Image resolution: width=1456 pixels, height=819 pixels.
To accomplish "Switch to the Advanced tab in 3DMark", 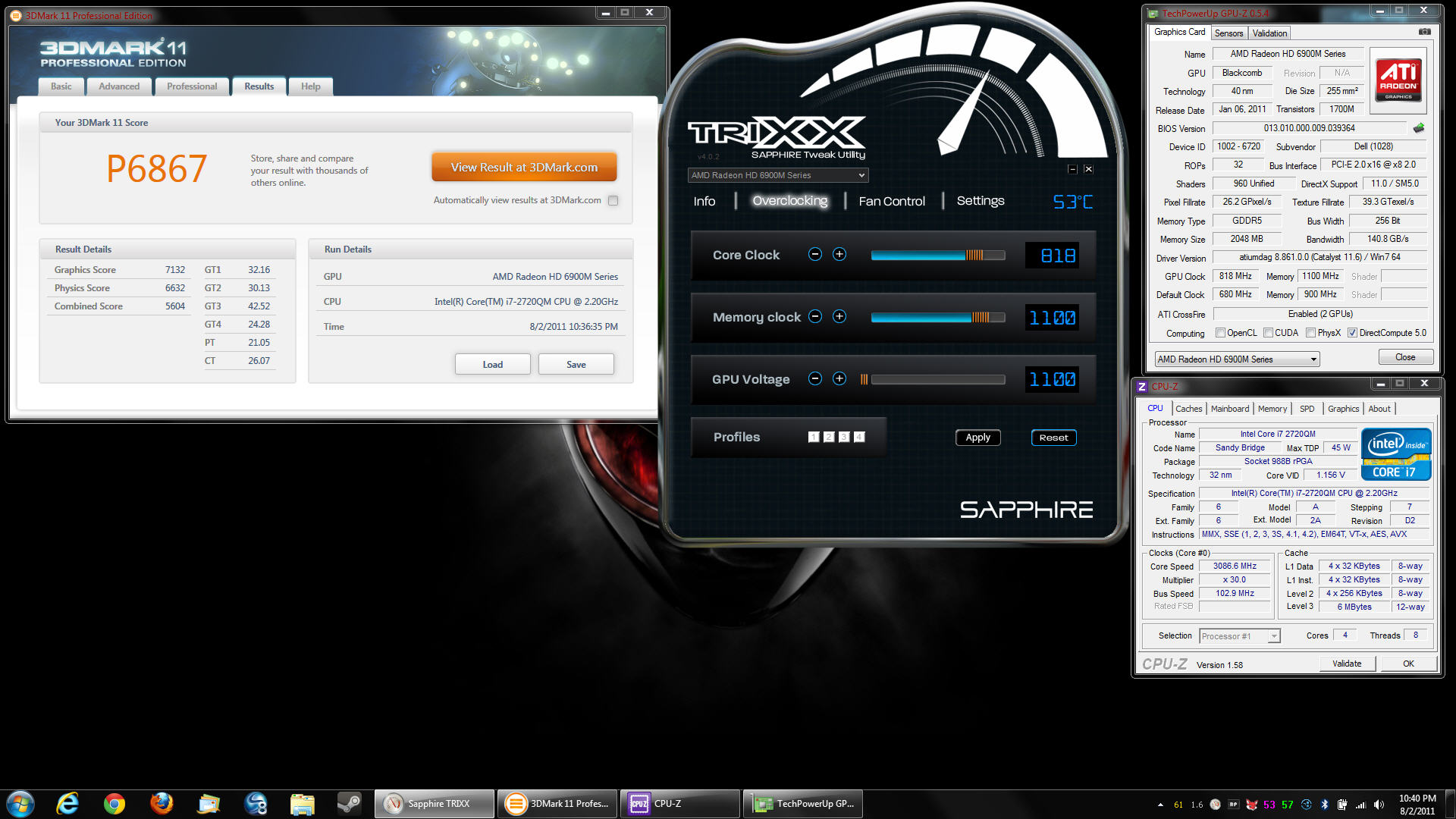I will (119, 86).
